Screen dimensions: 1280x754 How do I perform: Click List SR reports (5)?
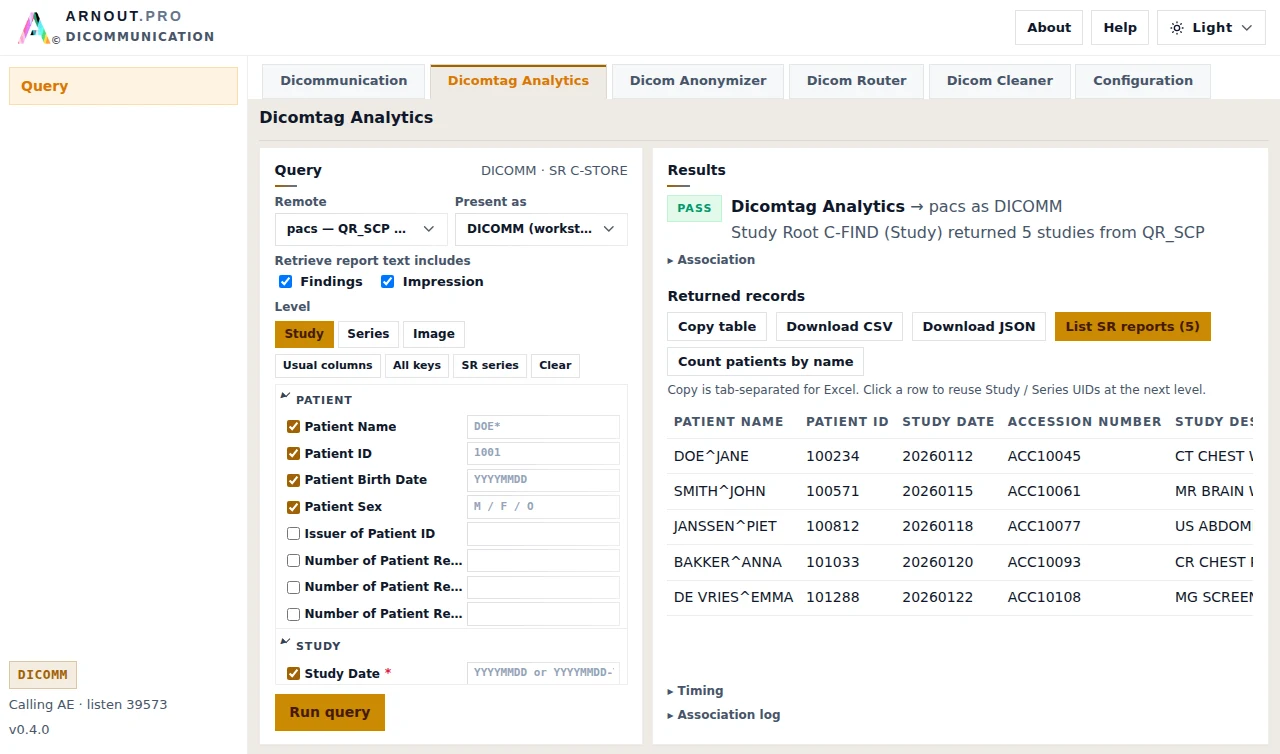click(x=1133, y=327)
